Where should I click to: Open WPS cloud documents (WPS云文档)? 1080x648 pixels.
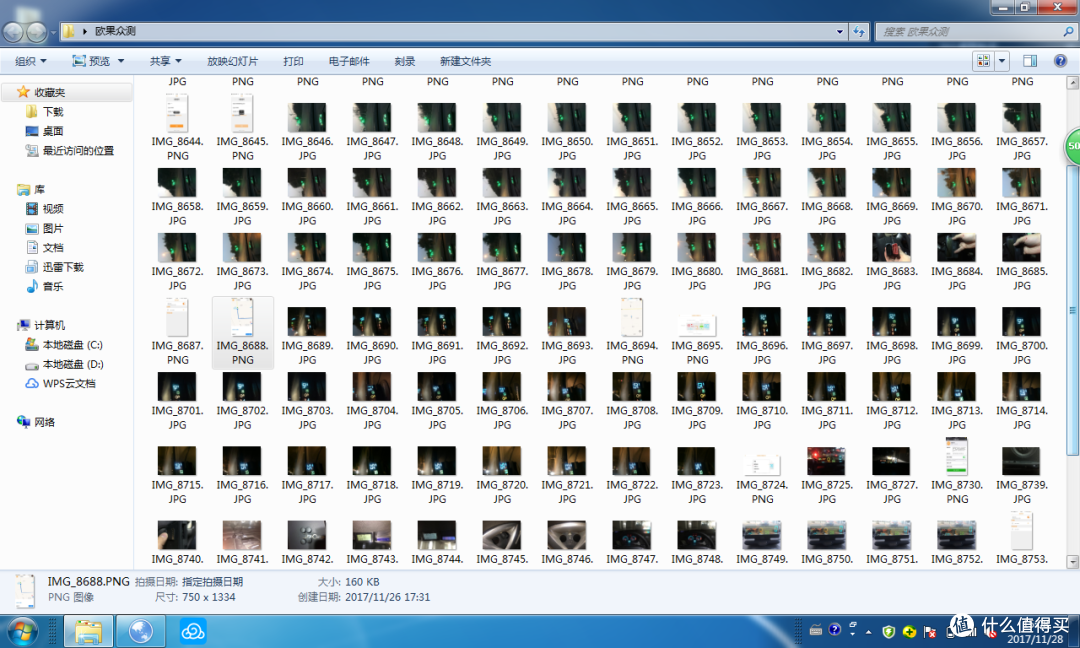tap(60, 384)
